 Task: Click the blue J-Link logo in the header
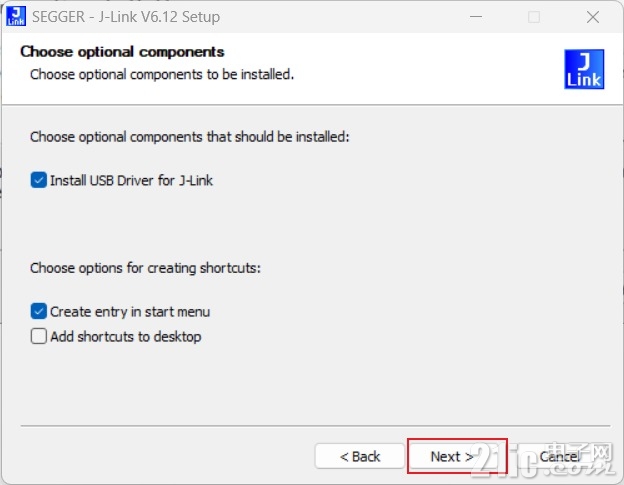click(x=584, y=69)
